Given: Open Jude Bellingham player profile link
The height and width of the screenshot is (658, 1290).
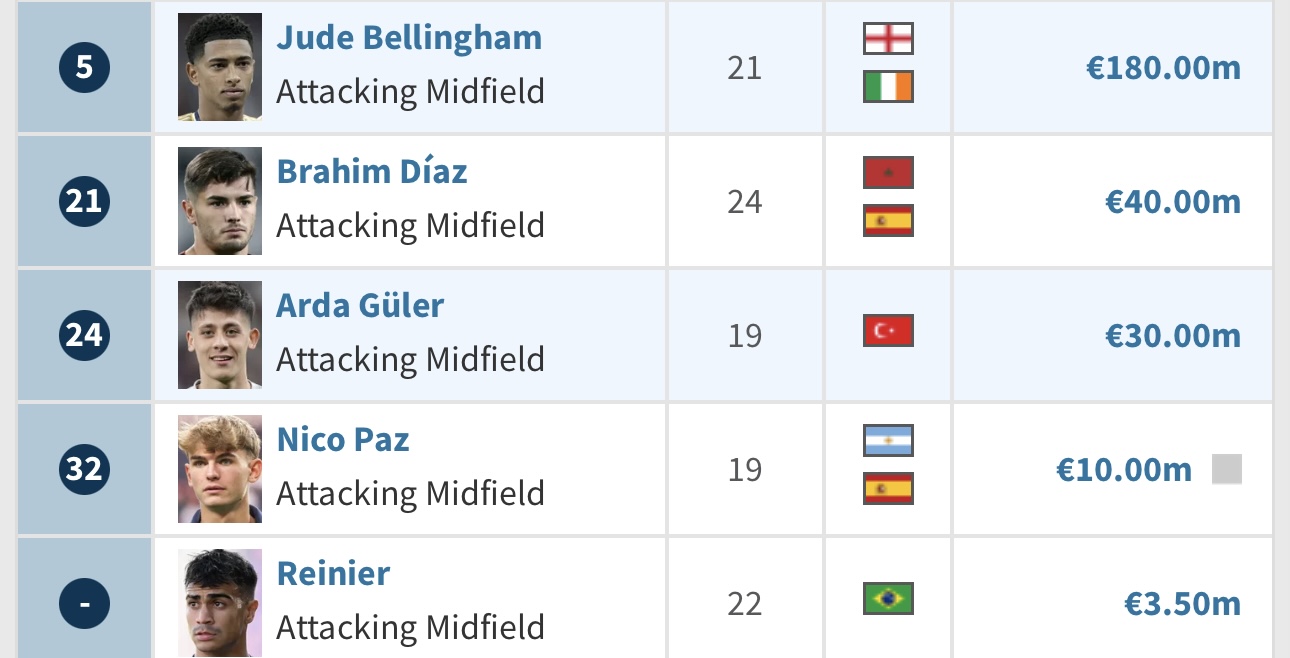Looking at the screenshot, I should tap(409, 38).
